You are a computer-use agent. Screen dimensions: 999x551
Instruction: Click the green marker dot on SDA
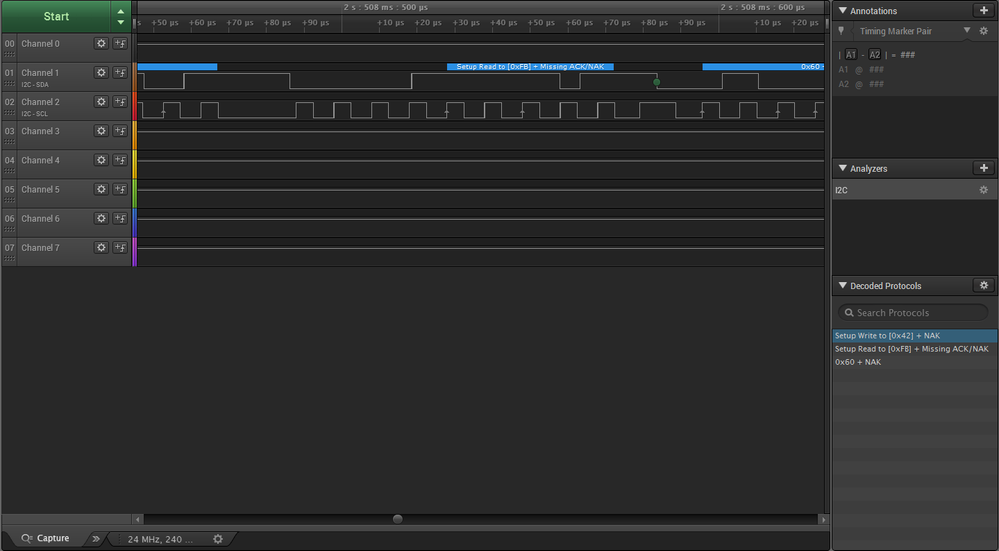[x=657, y=82]
